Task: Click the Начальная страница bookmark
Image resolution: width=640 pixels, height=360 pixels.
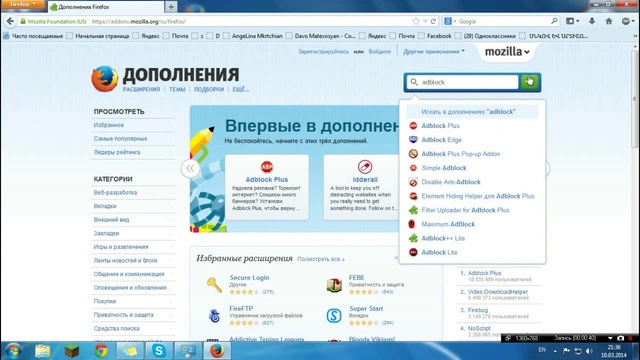Action: point(98,36)
